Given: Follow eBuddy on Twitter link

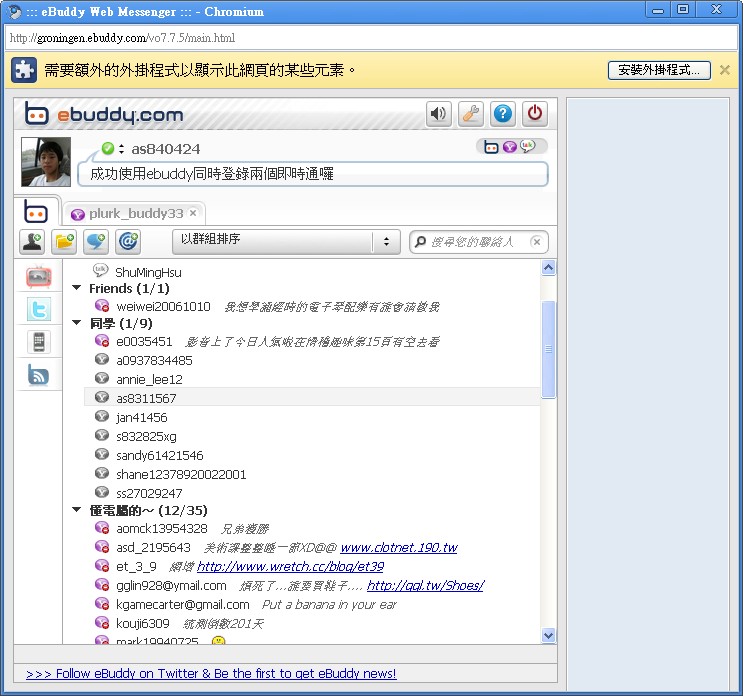Looking at the screenshot, I should (x=211, y=673).
